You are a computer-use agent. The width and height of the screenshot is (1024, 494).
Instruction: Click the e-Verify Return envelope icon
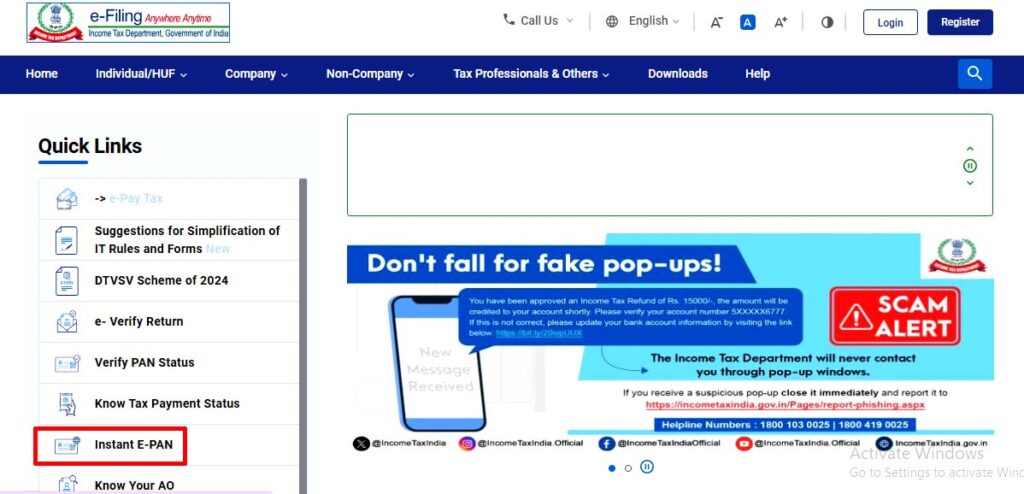pyautogui.click(x=67, y=321)
